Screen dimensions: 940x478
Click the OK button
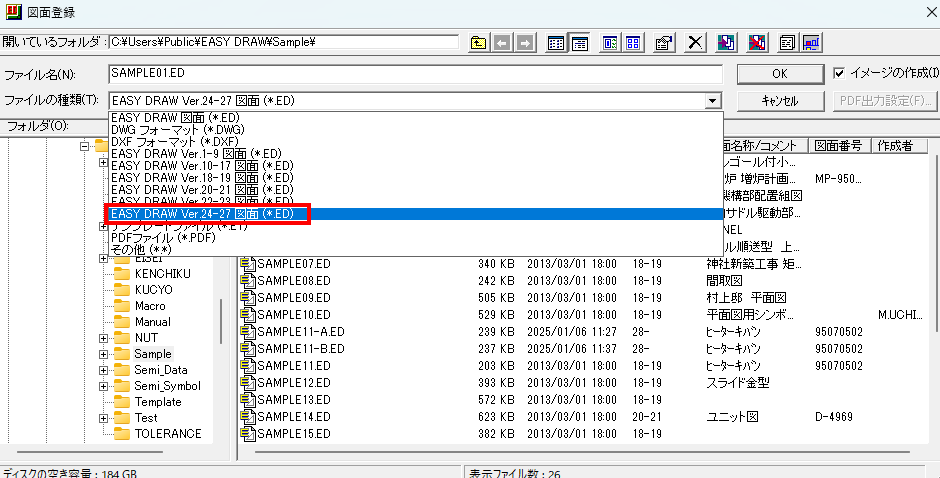779,73
